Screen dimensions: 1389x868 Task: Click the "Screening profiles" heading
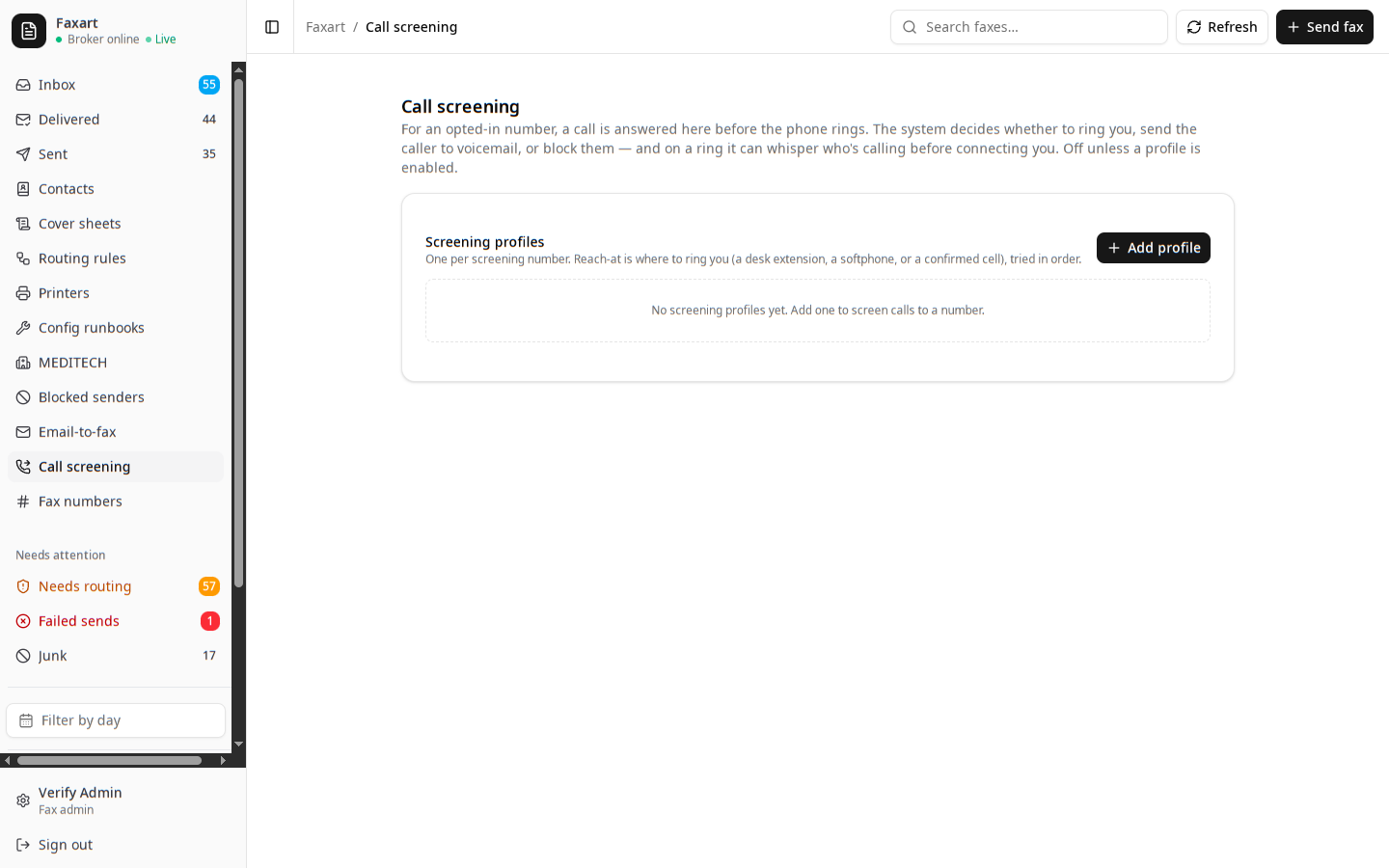coord(484,241)
